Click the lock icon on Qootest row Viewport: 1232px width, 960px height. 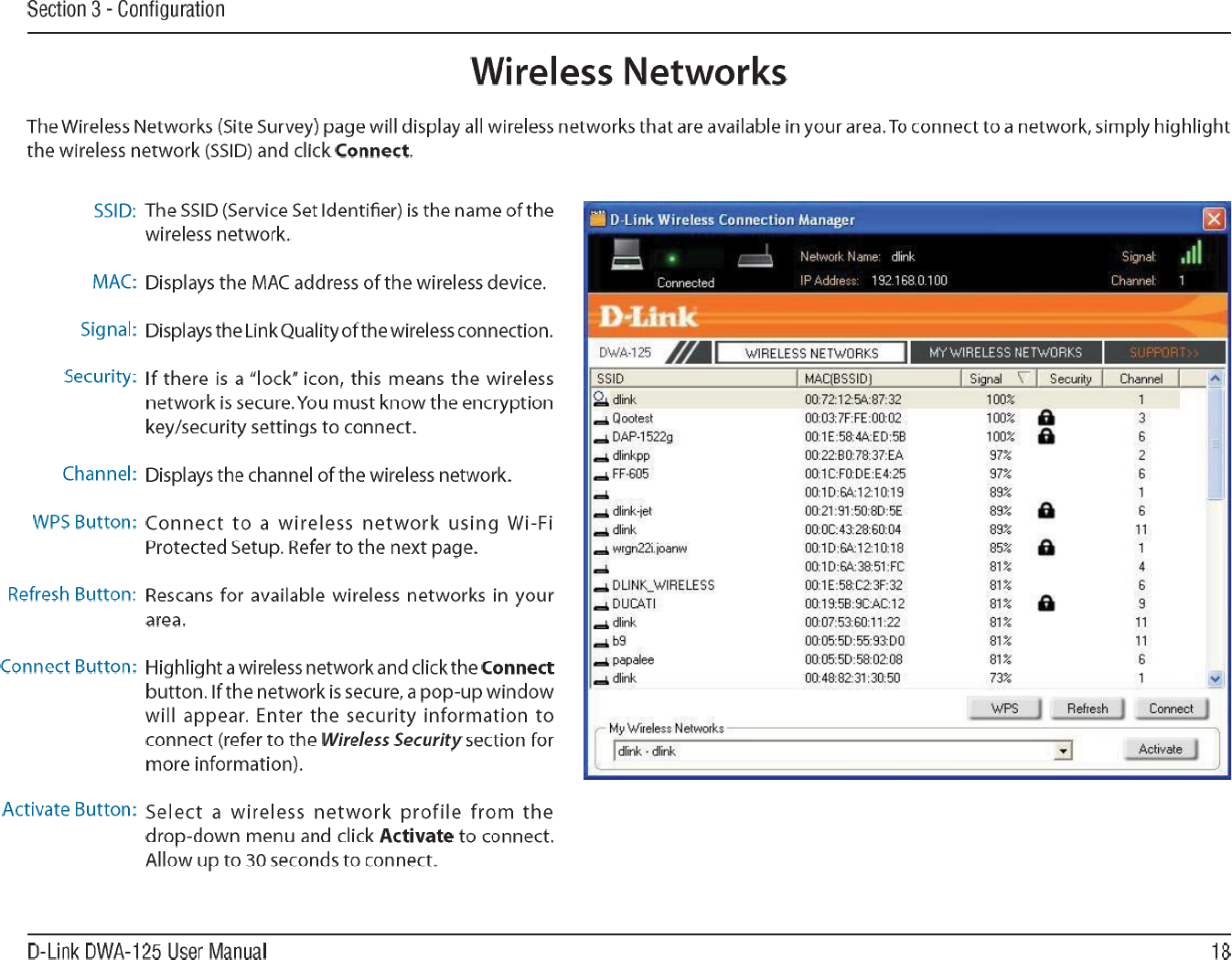point(1046,418)
